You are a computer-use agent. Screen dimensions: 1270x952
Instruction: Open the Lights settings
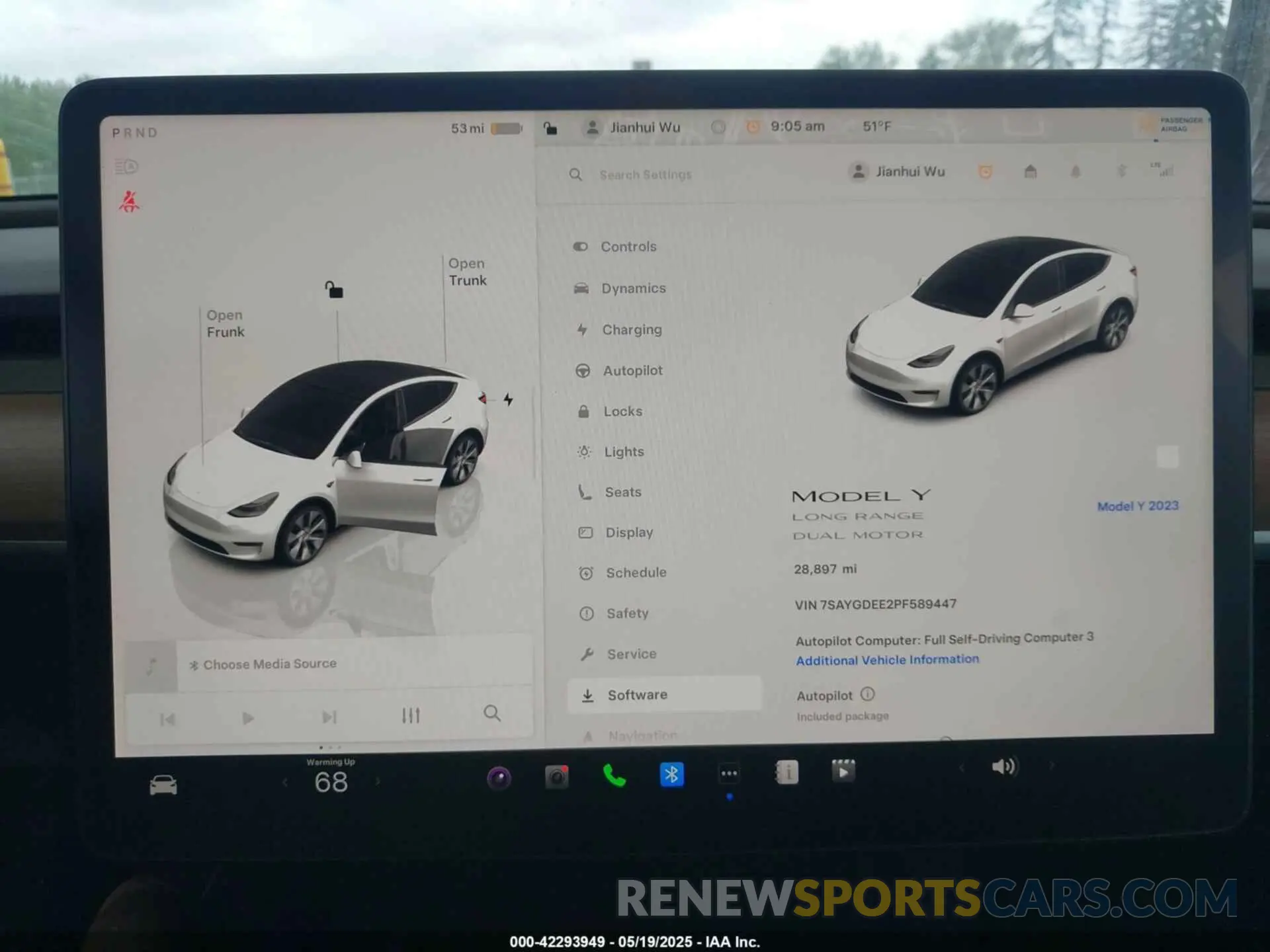[x=611, y=452]
